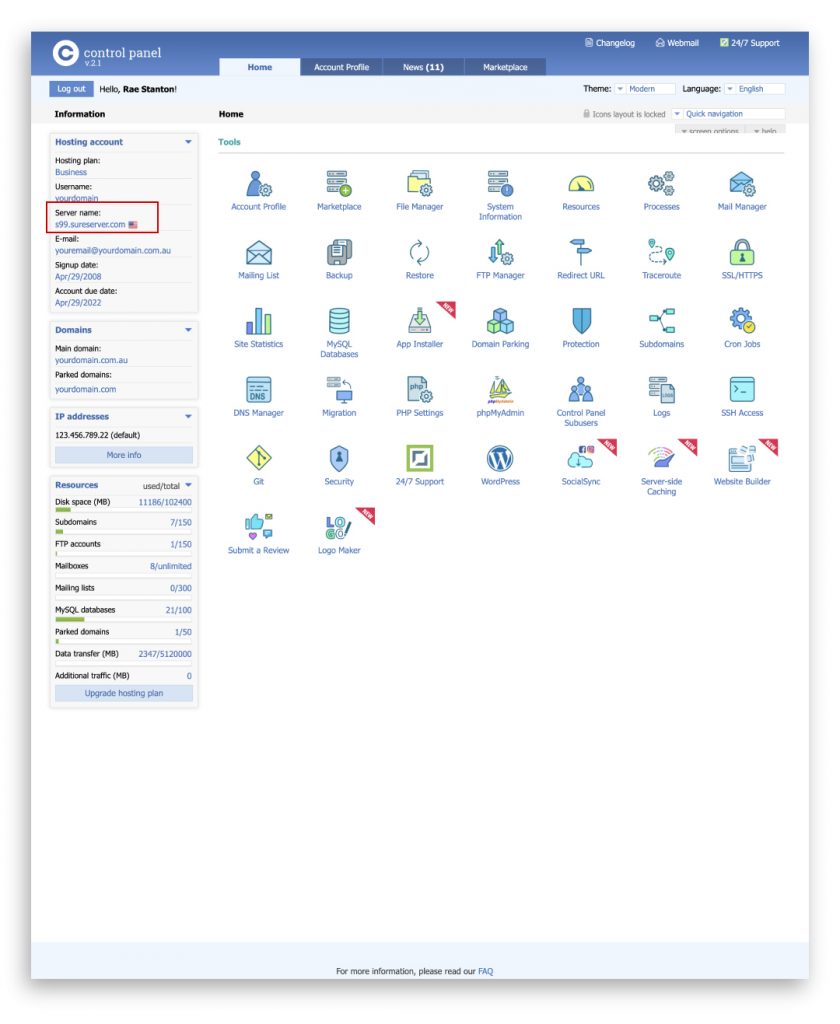The width and height of the screenshot is (840, 1024).
Task: Open the 24/7 Support header link
Action: pos(750,42)
